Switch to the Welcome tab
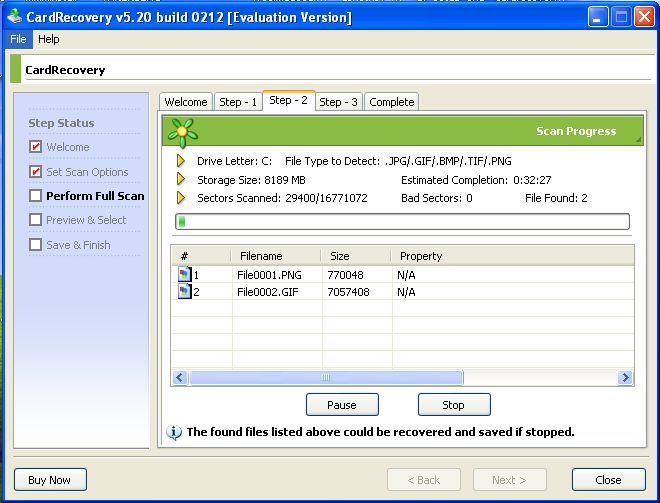This screenshot has width=660, height=503. (x=186, y=102)
